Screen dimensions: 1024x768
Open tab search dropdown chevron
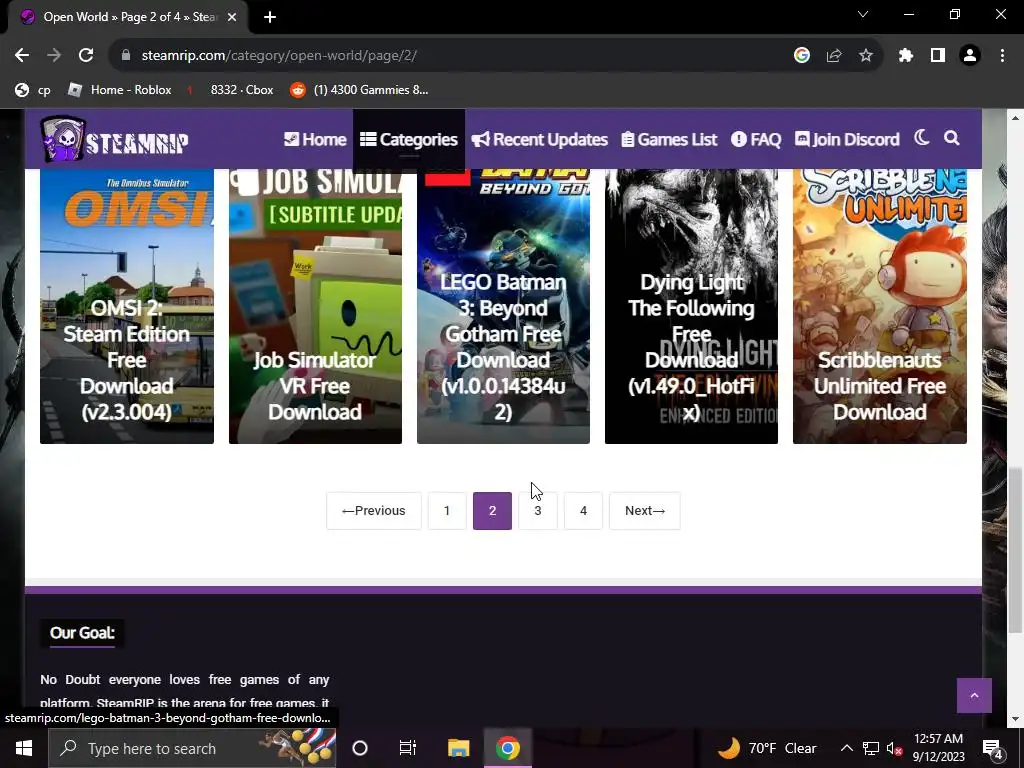click(863, 14)
